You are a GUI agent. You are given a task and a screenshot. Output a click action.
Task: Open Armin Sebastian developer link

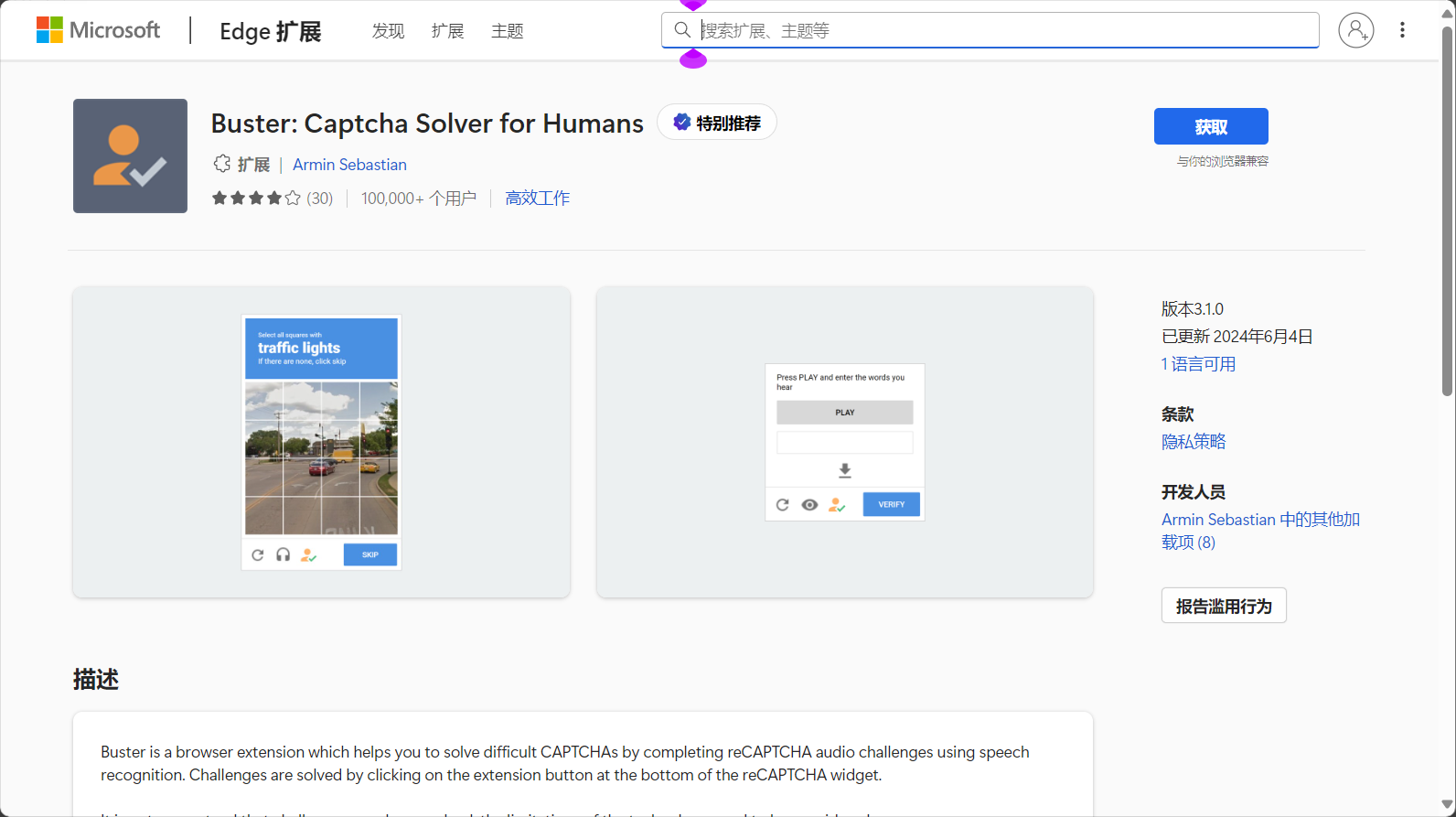(x=349, y=165)
